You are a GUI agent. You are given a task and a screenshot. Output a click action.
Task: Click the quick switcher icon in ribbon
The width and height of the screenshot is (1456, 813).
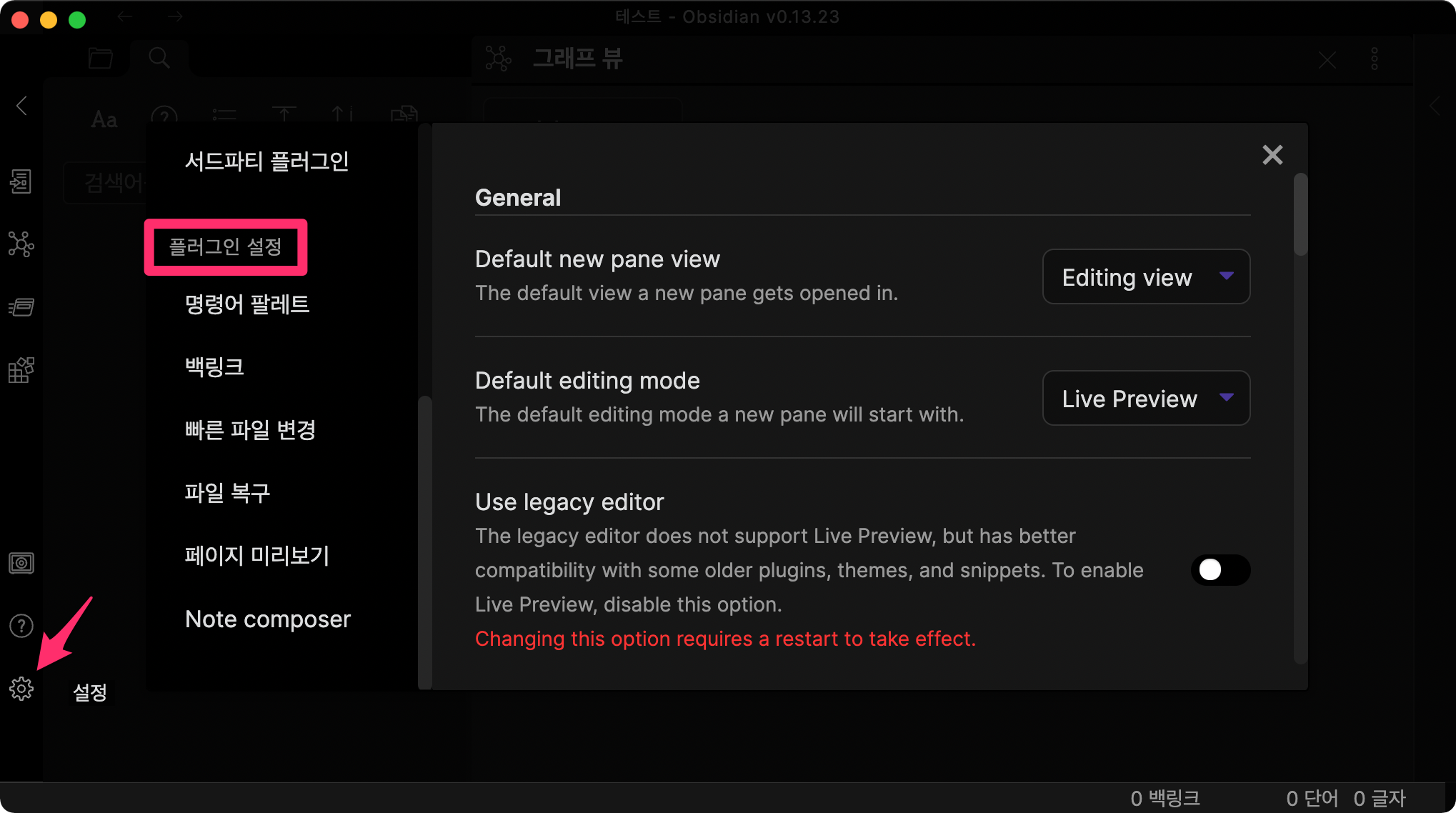pos(21,181)
